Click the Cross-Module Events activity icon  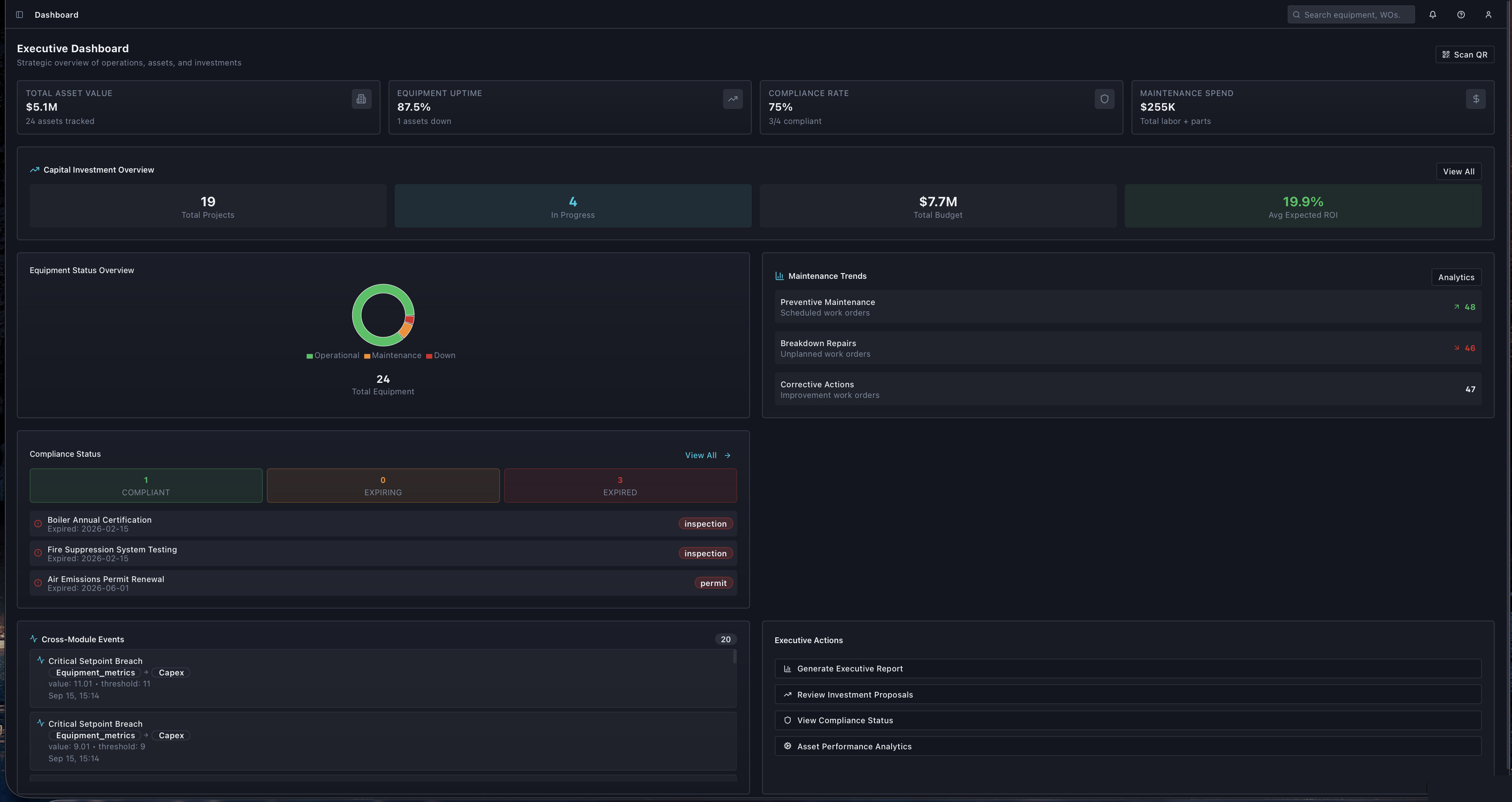(x=34, y=639)
